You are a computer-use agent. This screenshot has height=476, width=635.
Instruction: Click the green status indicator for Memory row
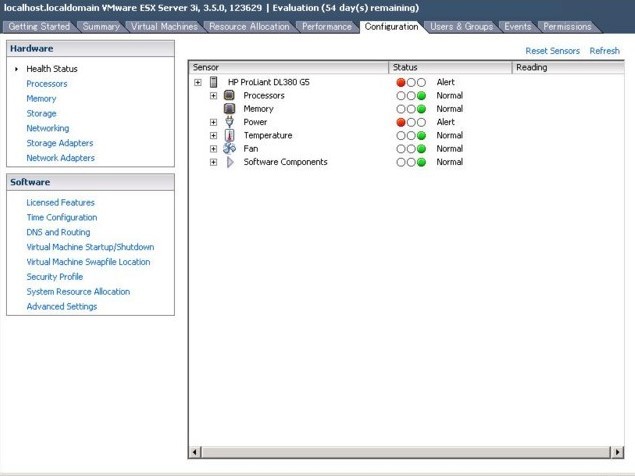click(x=421, y=109)
